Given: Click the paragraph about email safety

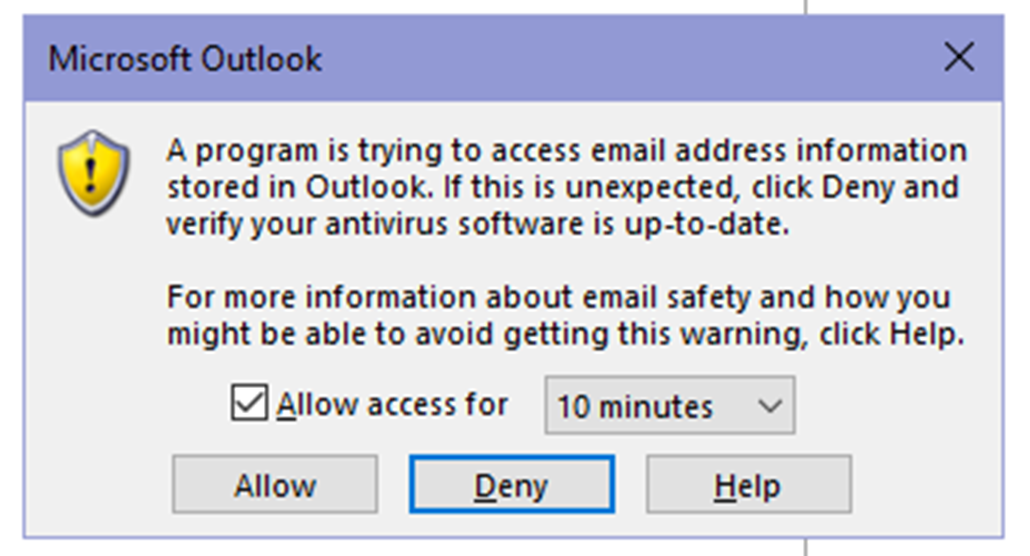Looking at the screenshot, I should 566,316.
